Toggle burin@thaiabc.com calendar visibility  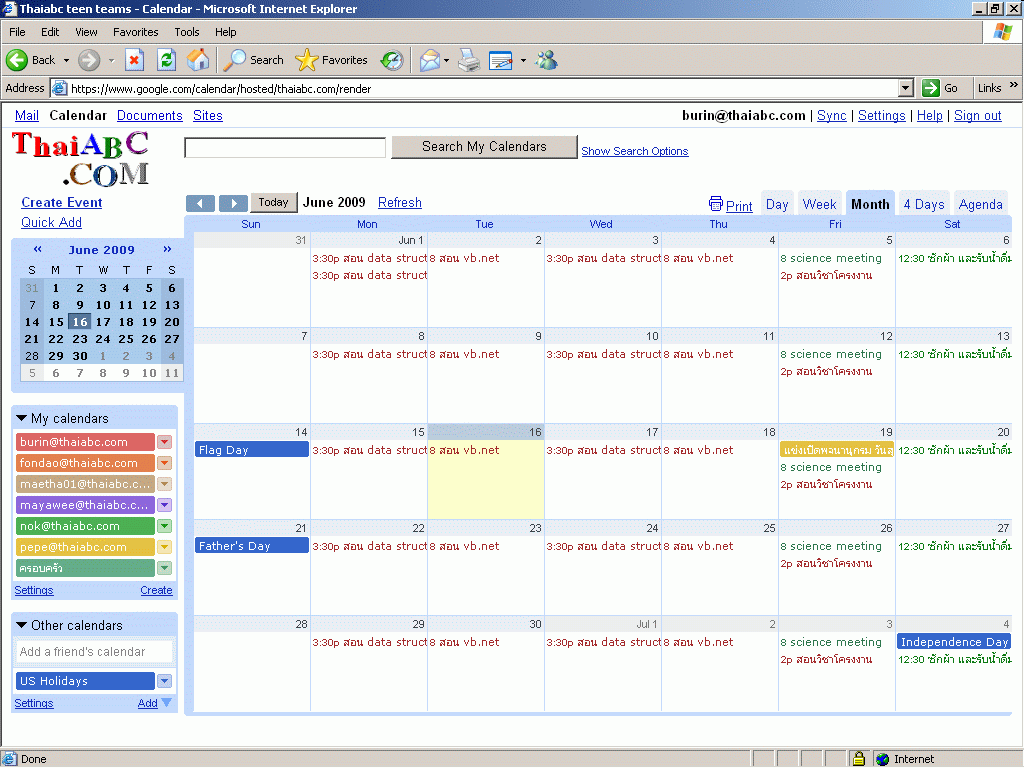click(85, 442)
